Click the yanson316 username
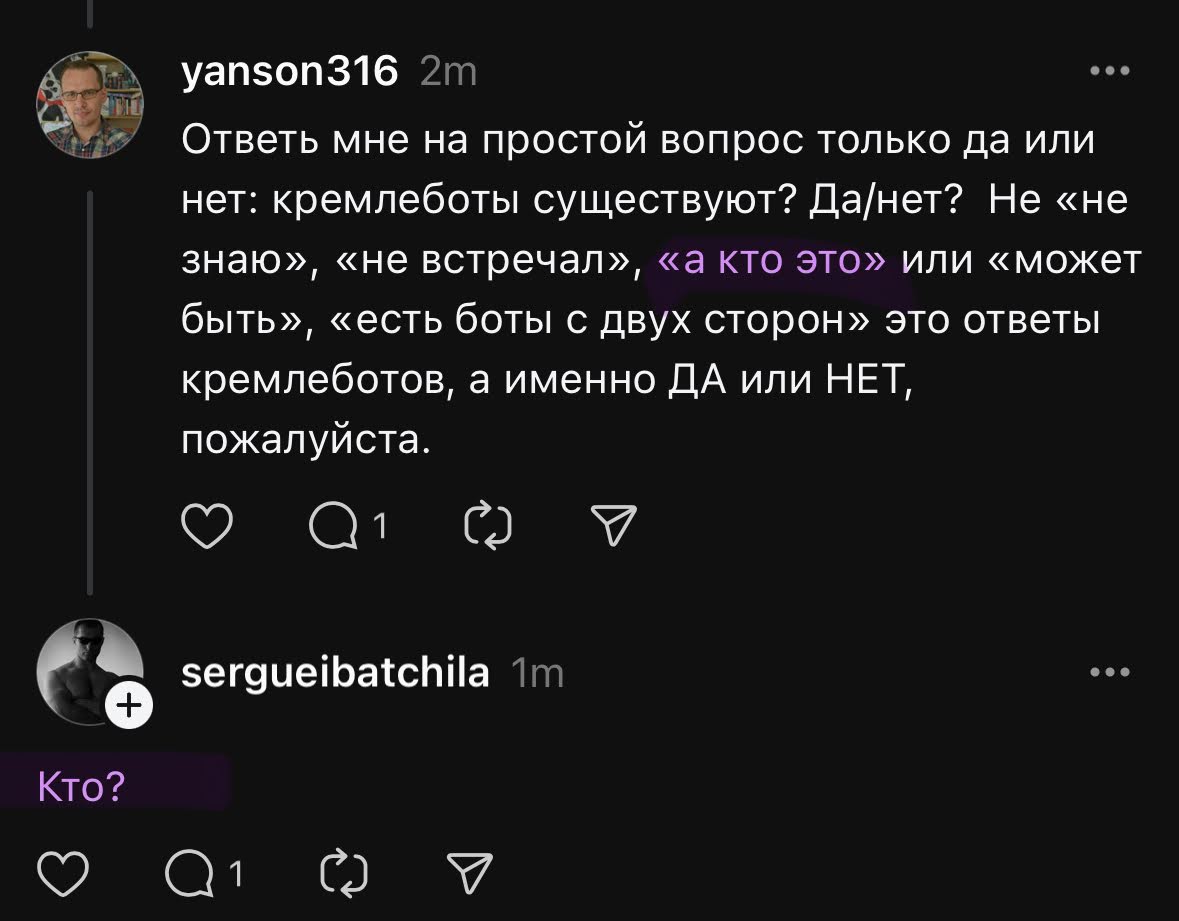The image size is (1179, 921). pos(290,72)
